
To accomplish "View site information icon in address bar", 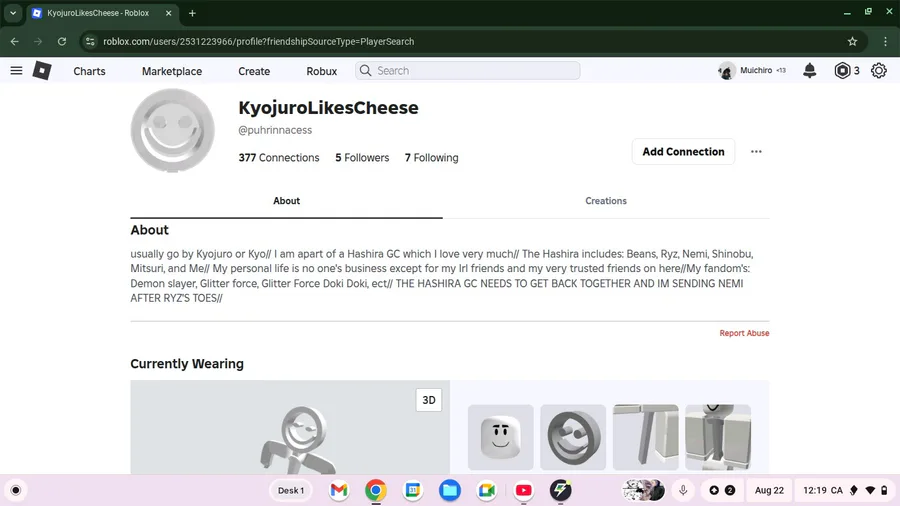I will pos(90,41).
